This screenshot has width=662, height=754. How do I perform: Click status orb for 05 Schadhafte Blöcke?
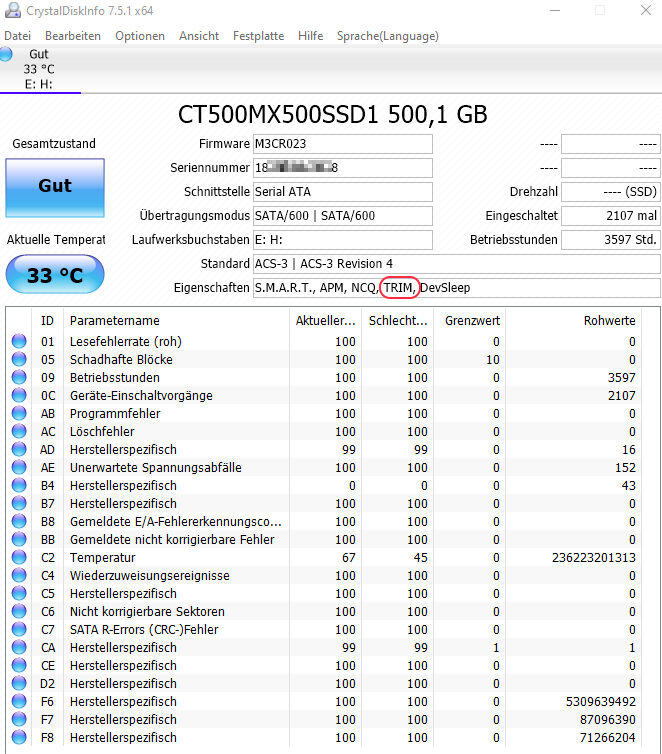(x=19, y=359)
